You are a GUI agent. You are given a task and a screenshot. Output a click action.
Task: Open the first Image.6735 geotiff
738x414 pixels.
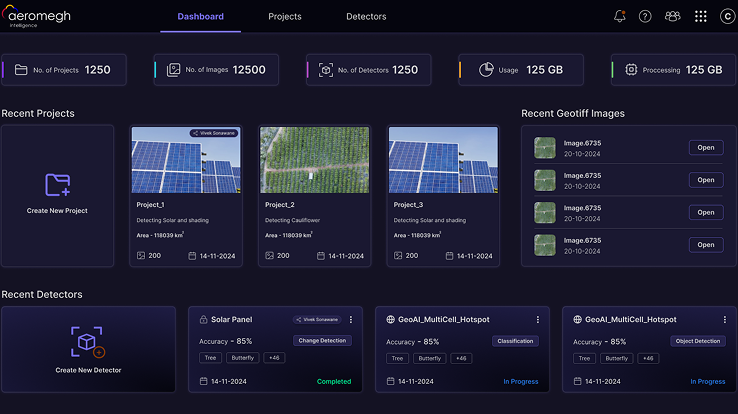[706, 148]
